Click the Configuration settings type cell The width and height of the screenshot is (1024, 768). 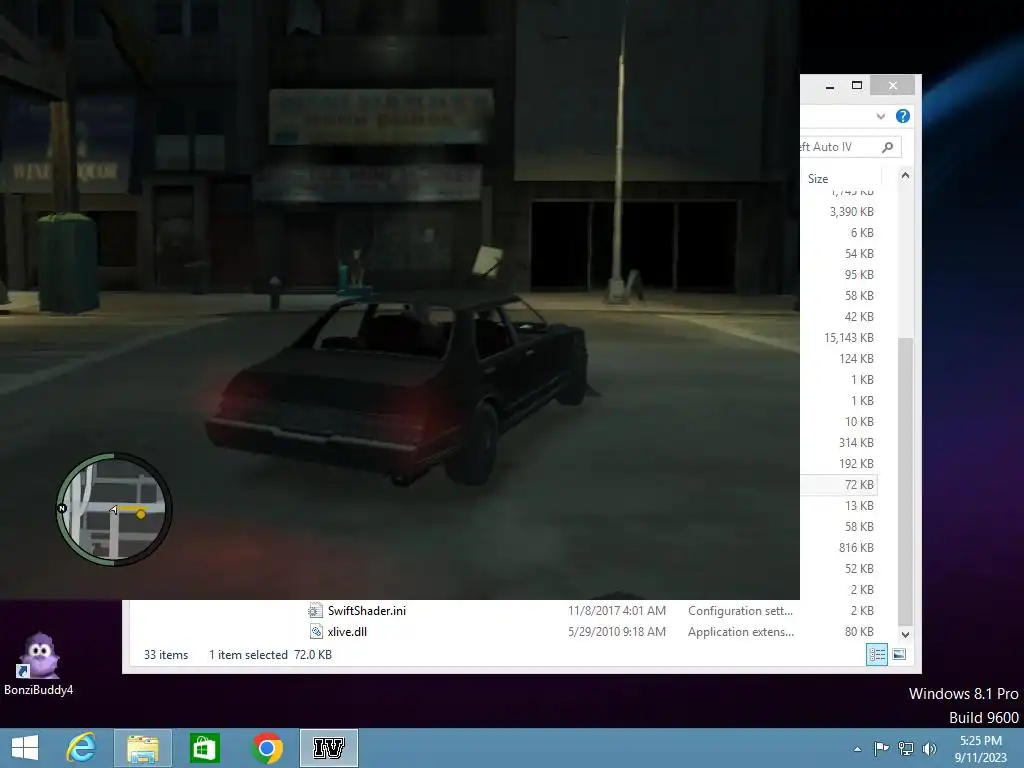740,611
